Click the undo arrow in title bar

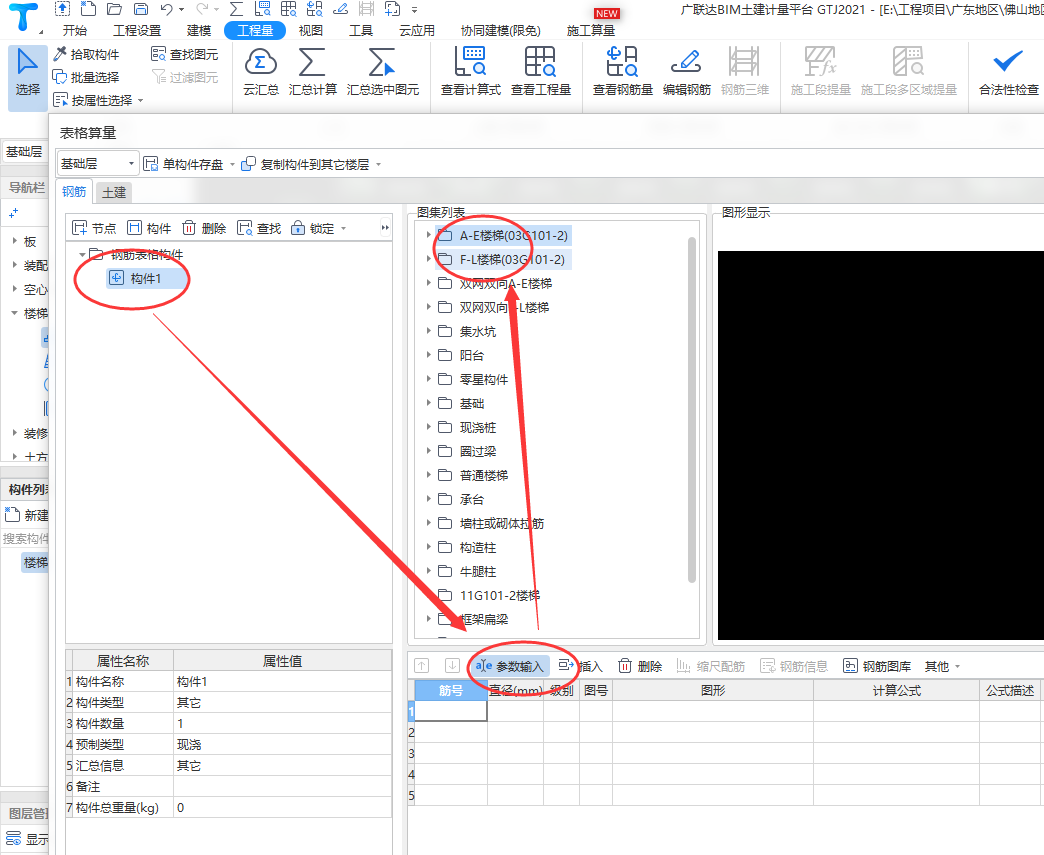click(166, 9)
